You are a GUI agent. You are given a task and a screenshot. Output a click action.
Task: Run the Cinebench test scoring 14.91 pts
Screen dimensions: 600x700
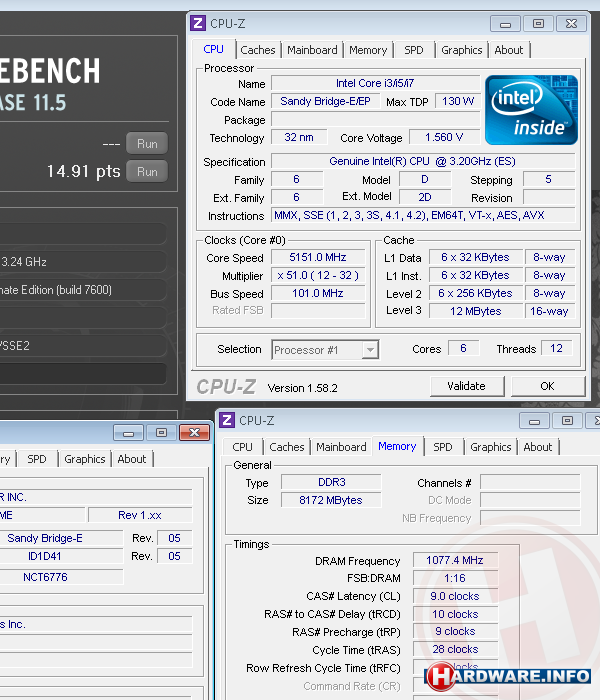coord(147,171)
